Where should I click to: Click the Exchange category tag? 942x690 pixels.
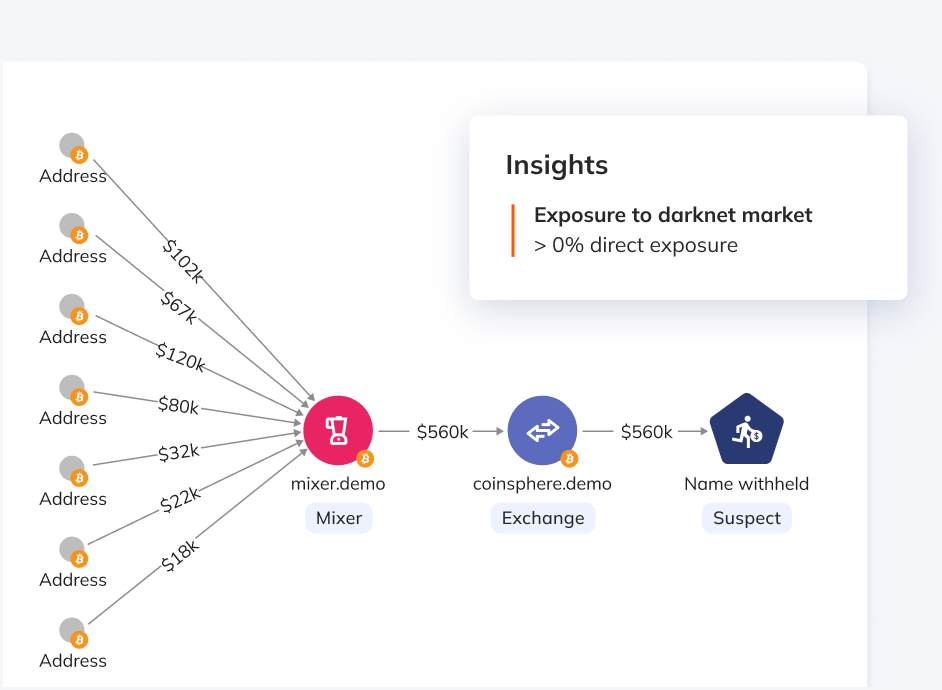(x=542, y=518)
